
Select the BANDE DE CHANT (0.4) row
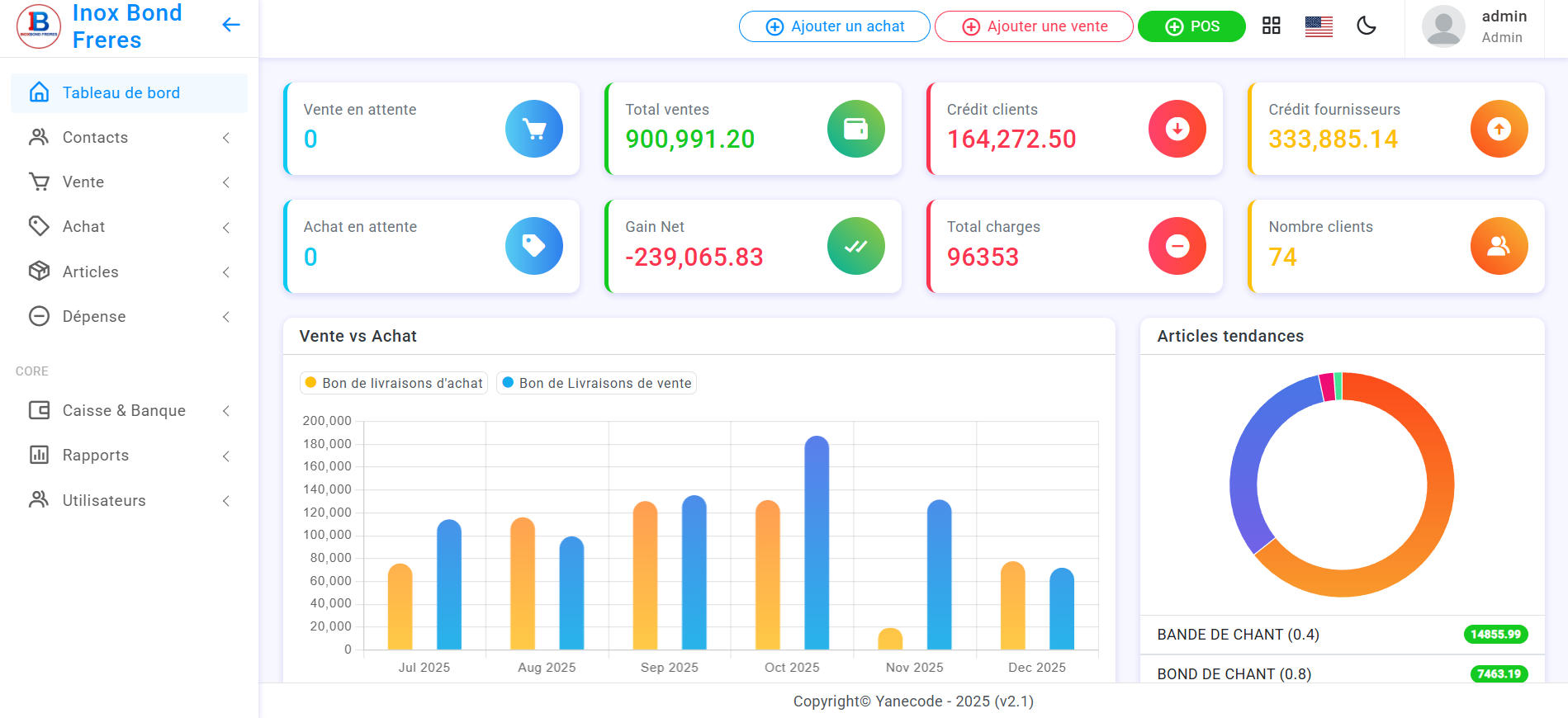[1343, 635]
